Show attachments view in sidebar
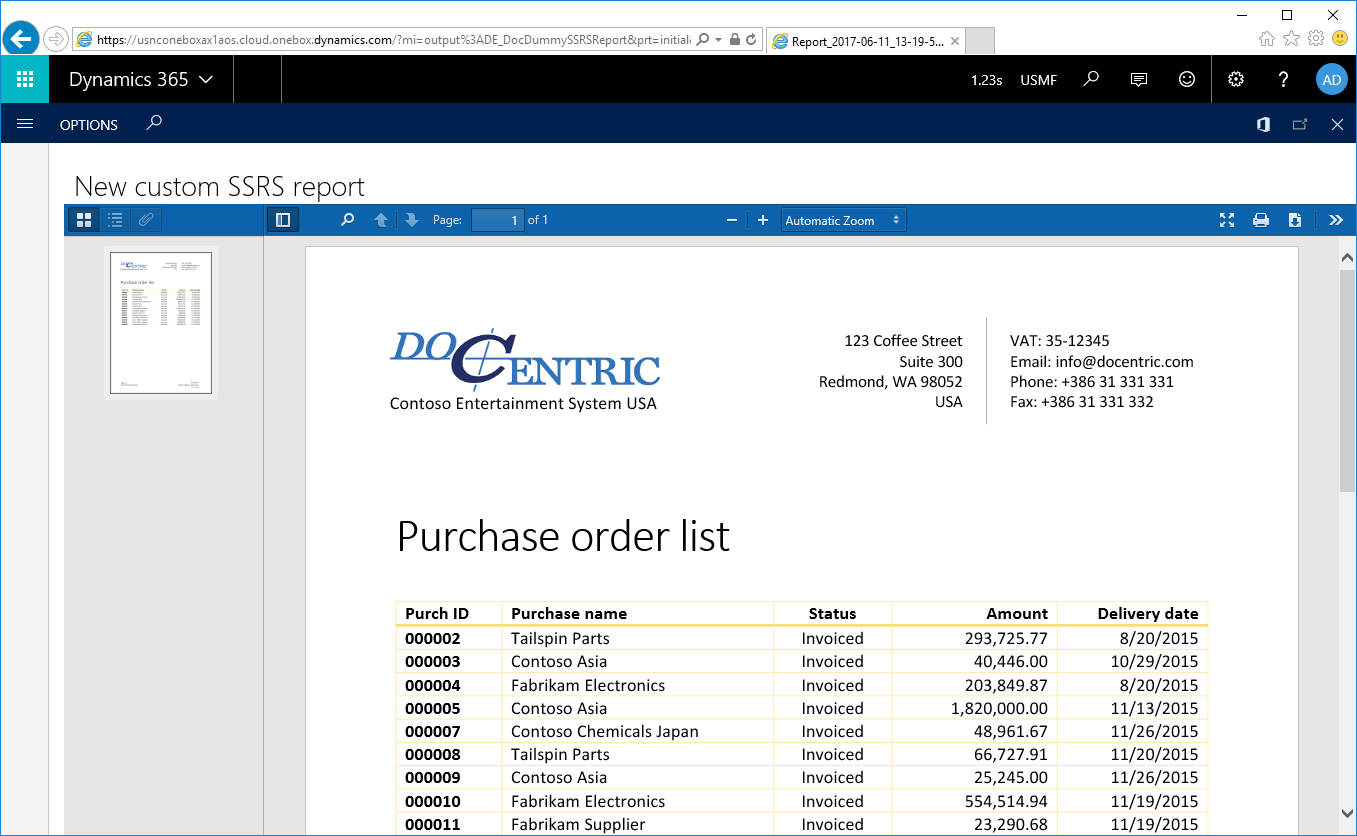1357x836 pixels. click(146, 220)
